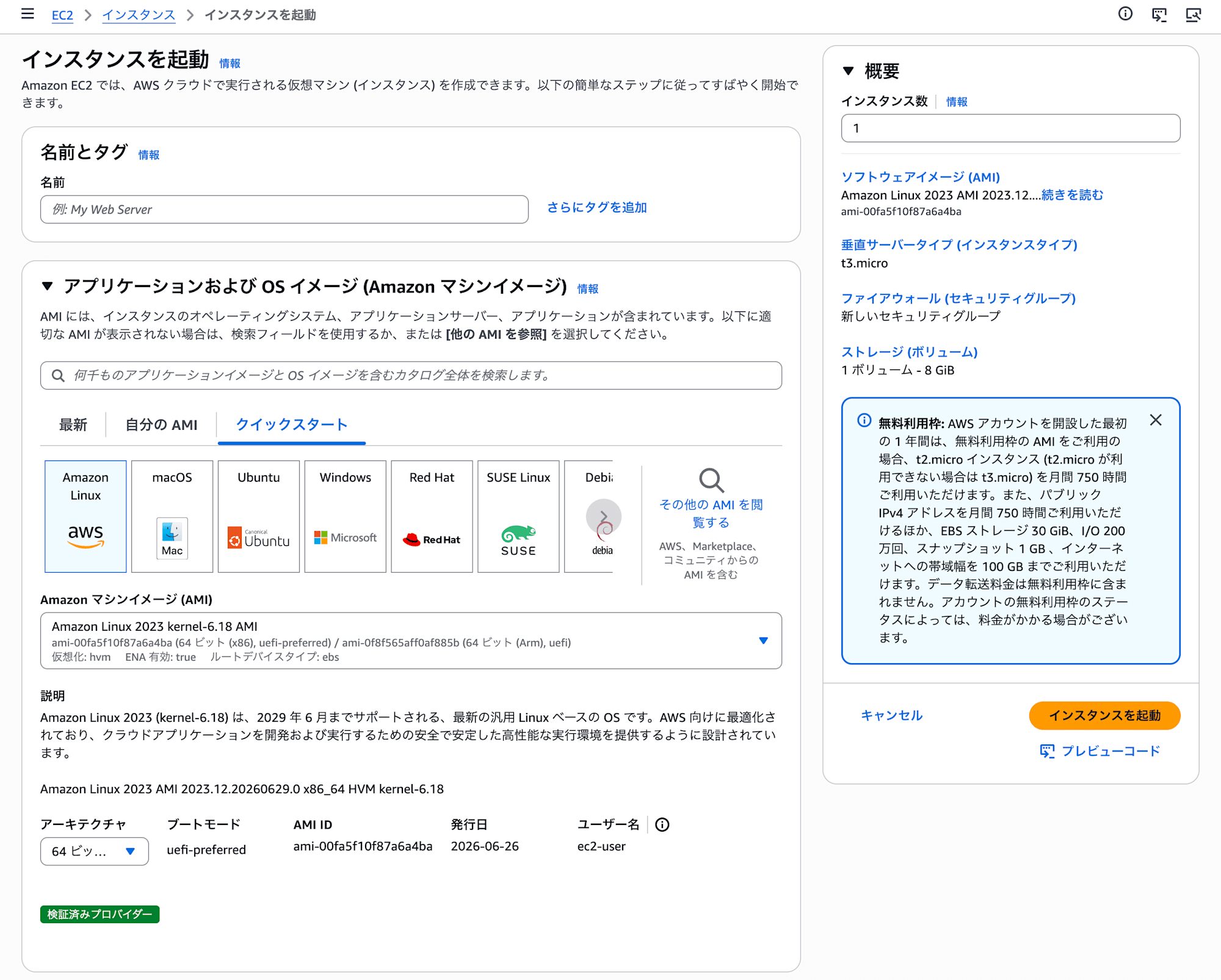Open the hamburger navigation menu
Image resolution: width=1221 pixels, height=980 pixels.
(27, 14)
